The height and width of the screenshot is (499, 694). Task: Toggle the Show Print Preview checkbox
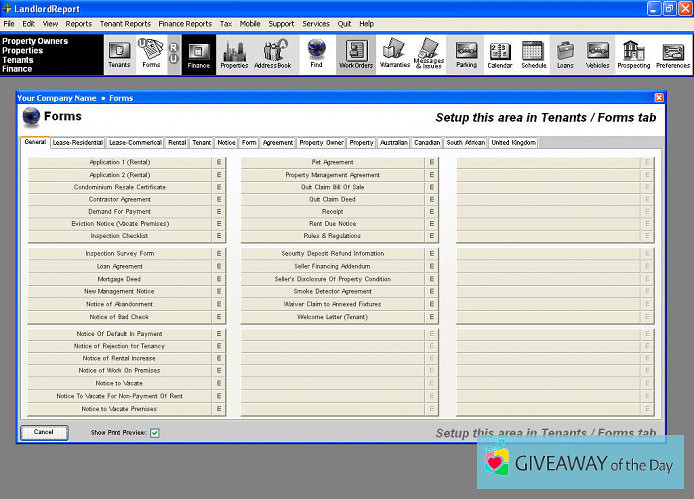pos(155,433)
